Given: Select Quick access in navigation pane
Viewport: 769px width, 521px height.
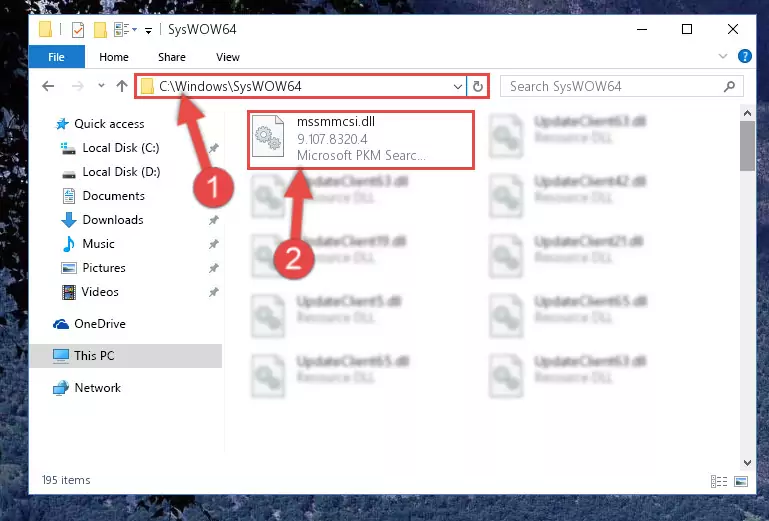Looking at the screenshot, I should 109,124.
